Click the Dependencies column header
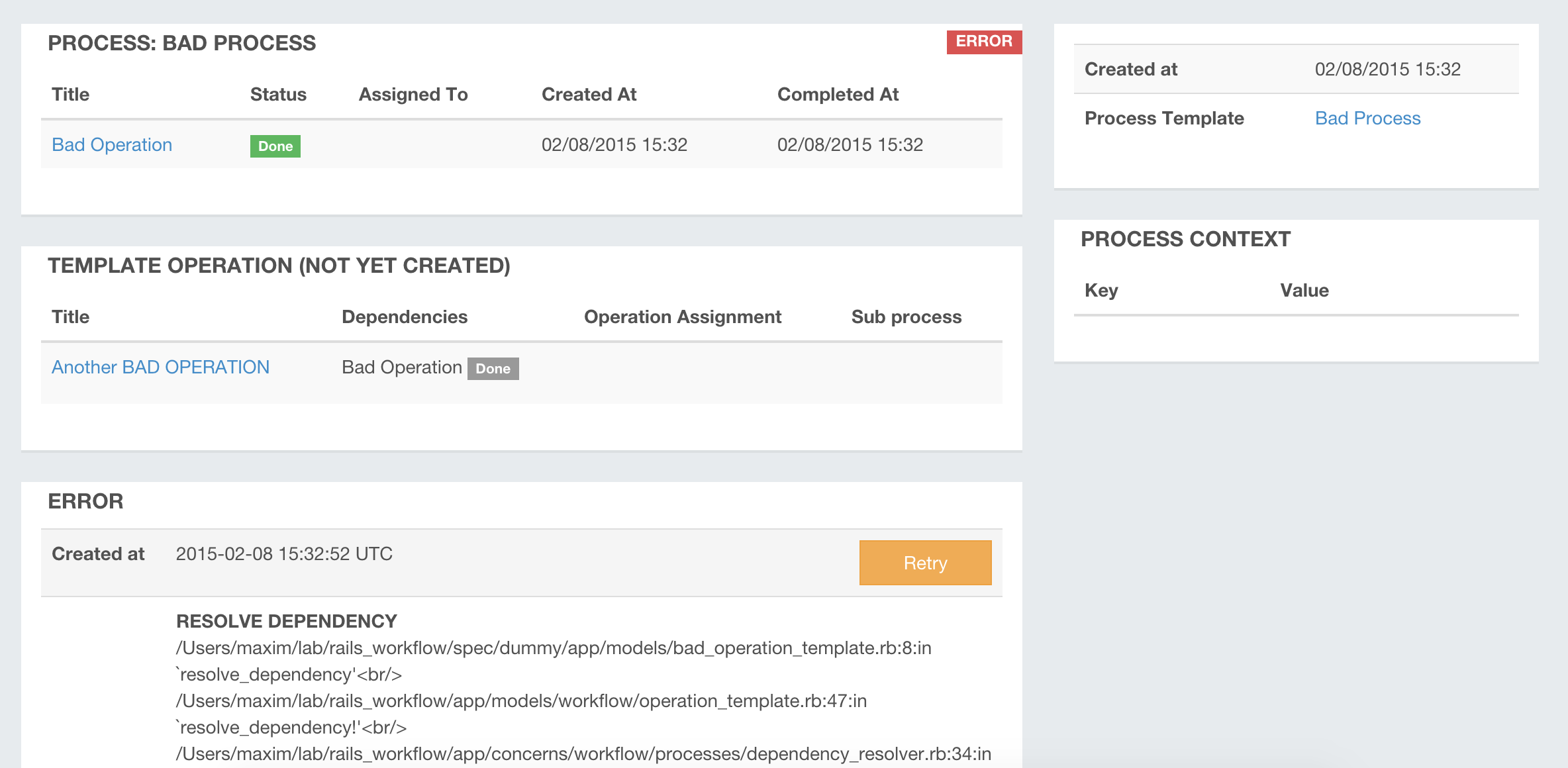 [404, 317]
